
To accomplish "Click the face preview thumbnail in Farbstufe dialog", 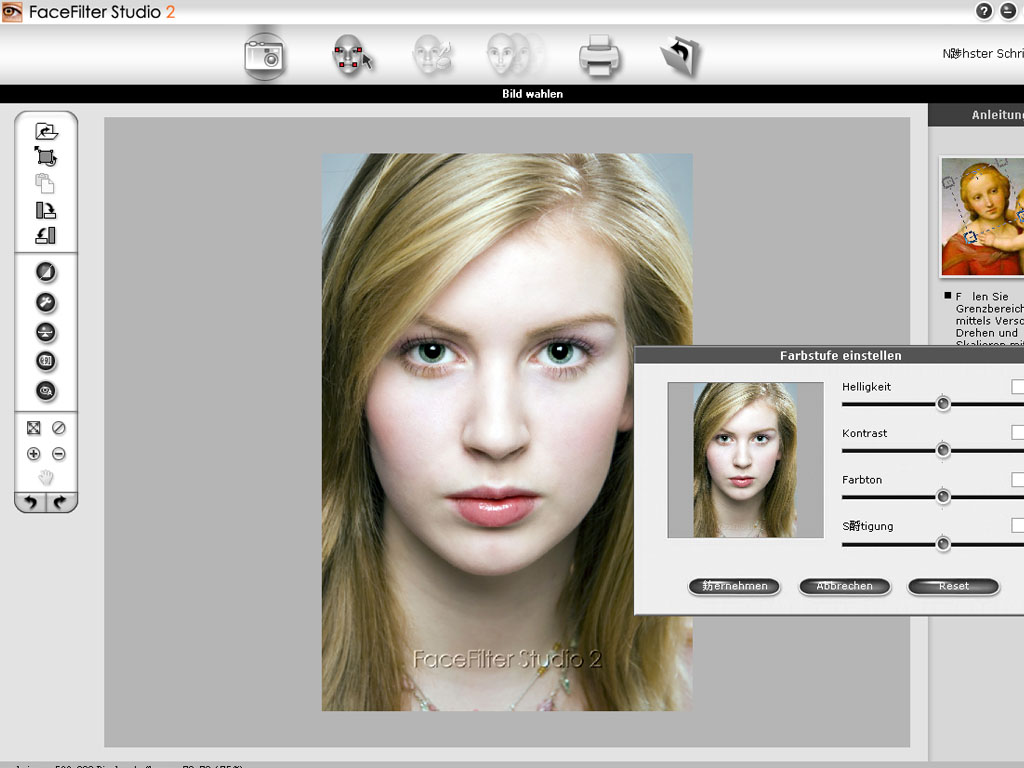I will point(745,459).
